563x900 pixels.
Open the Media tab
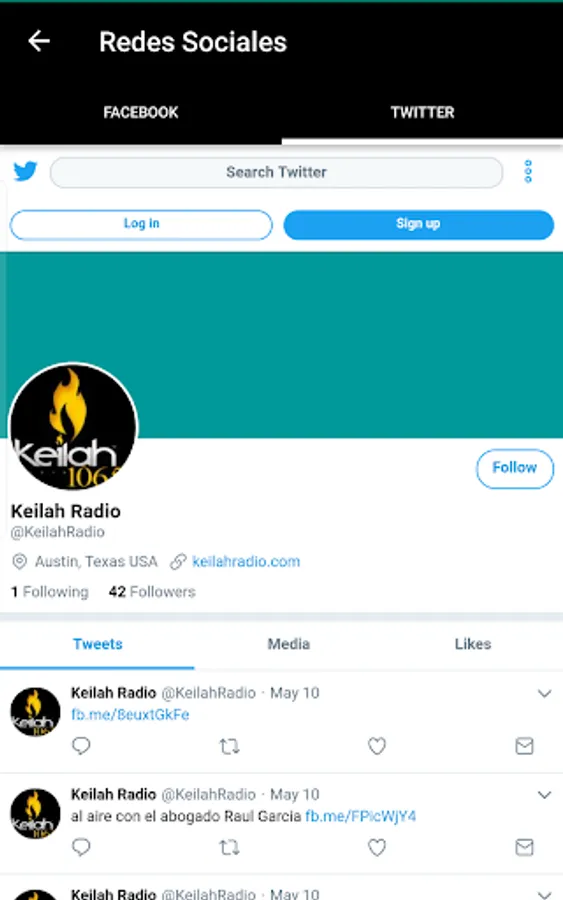pyautogui.click(x=289, y=644)
